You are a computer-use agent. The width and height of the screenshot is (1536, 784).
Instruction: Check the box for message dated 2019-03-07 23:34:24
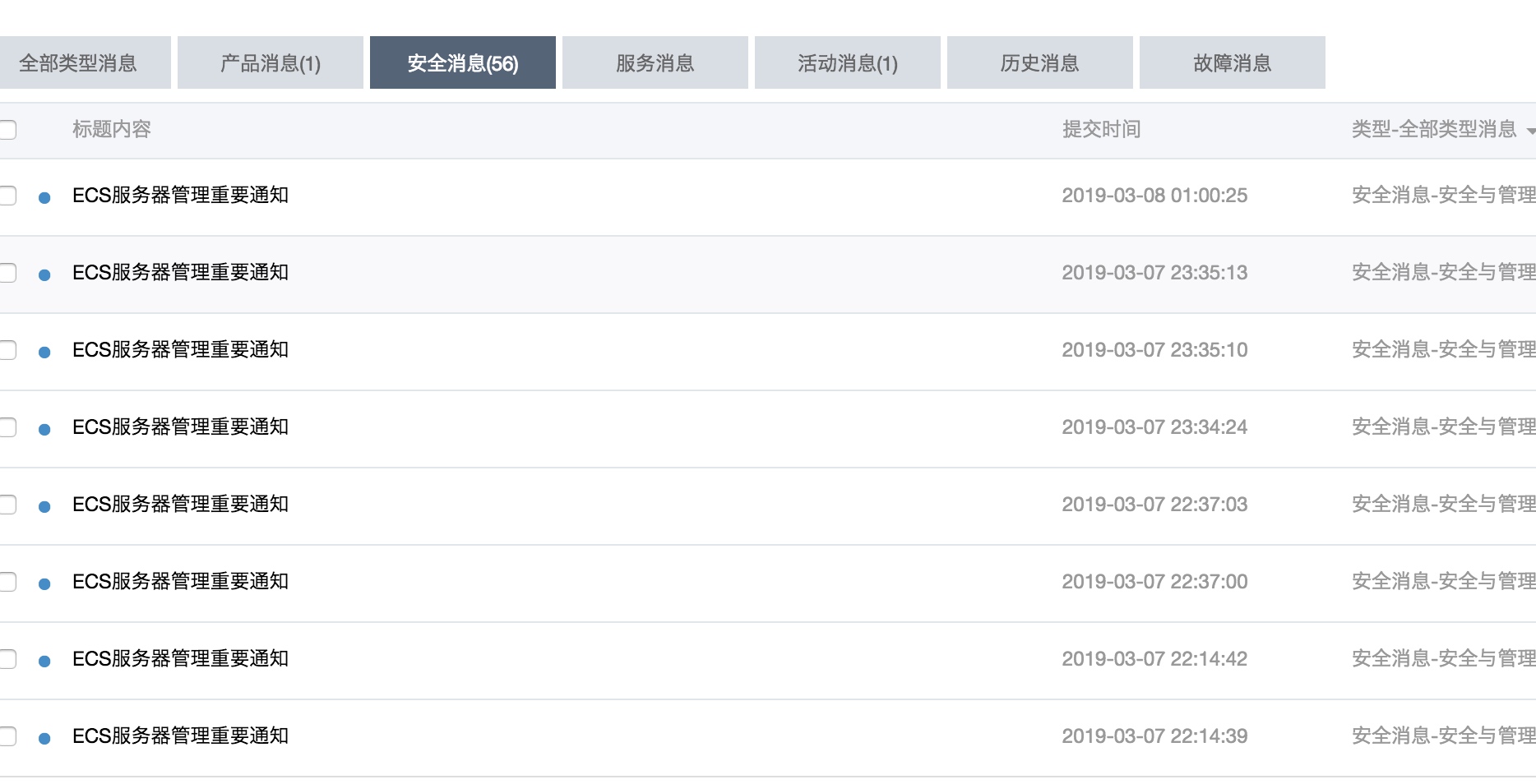point(7,427)
